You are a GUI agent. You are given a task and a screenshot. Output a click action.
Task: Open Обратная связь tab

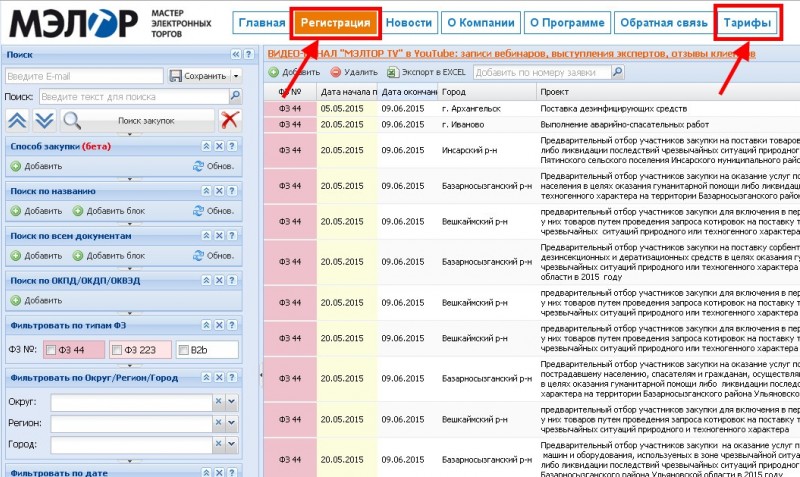tap(663, 23)
